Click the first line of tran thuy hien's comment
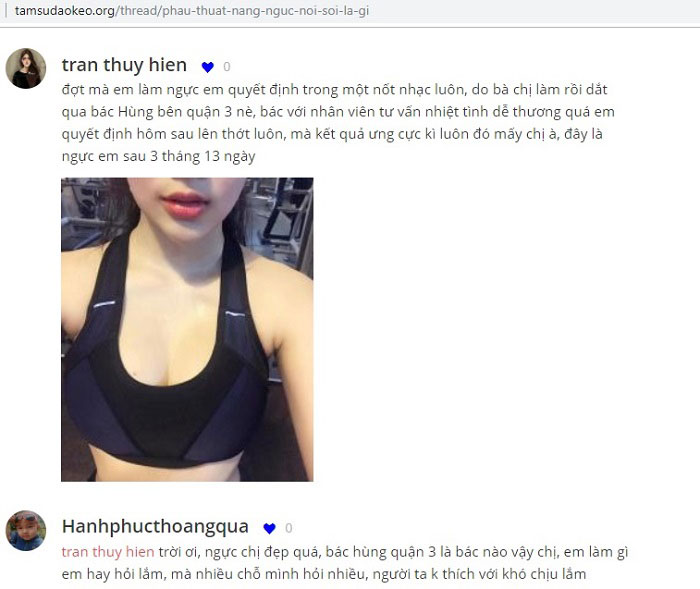 point(334,90)
